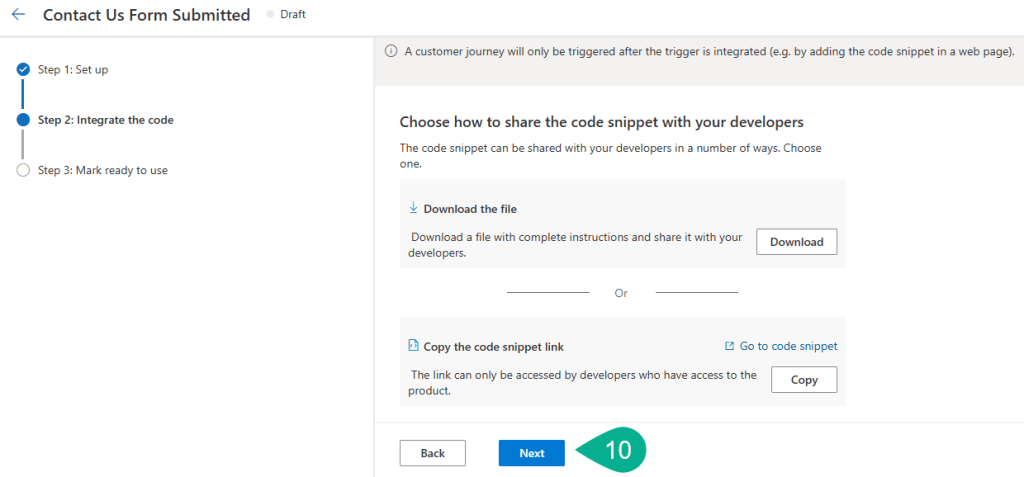Click the completed checkmark icon for Step 1
Viewport: 1024px width, 477px height.
tap(23, 70)
